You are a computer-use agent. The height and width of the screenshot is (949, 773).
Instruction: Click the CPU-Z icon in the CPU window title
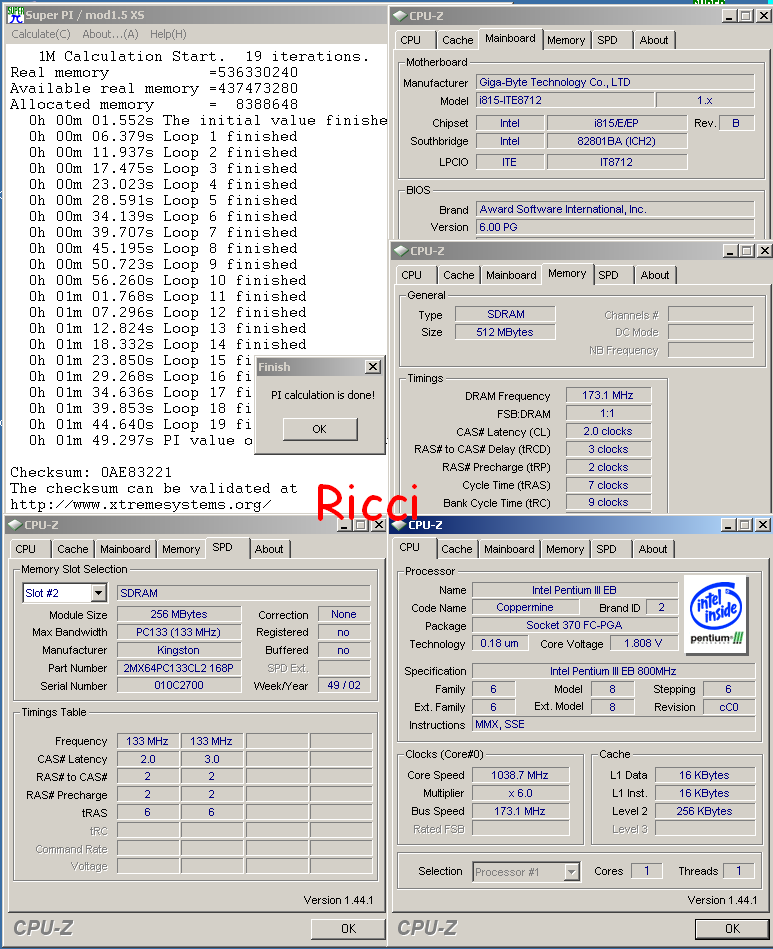click(x=399, y=525)
